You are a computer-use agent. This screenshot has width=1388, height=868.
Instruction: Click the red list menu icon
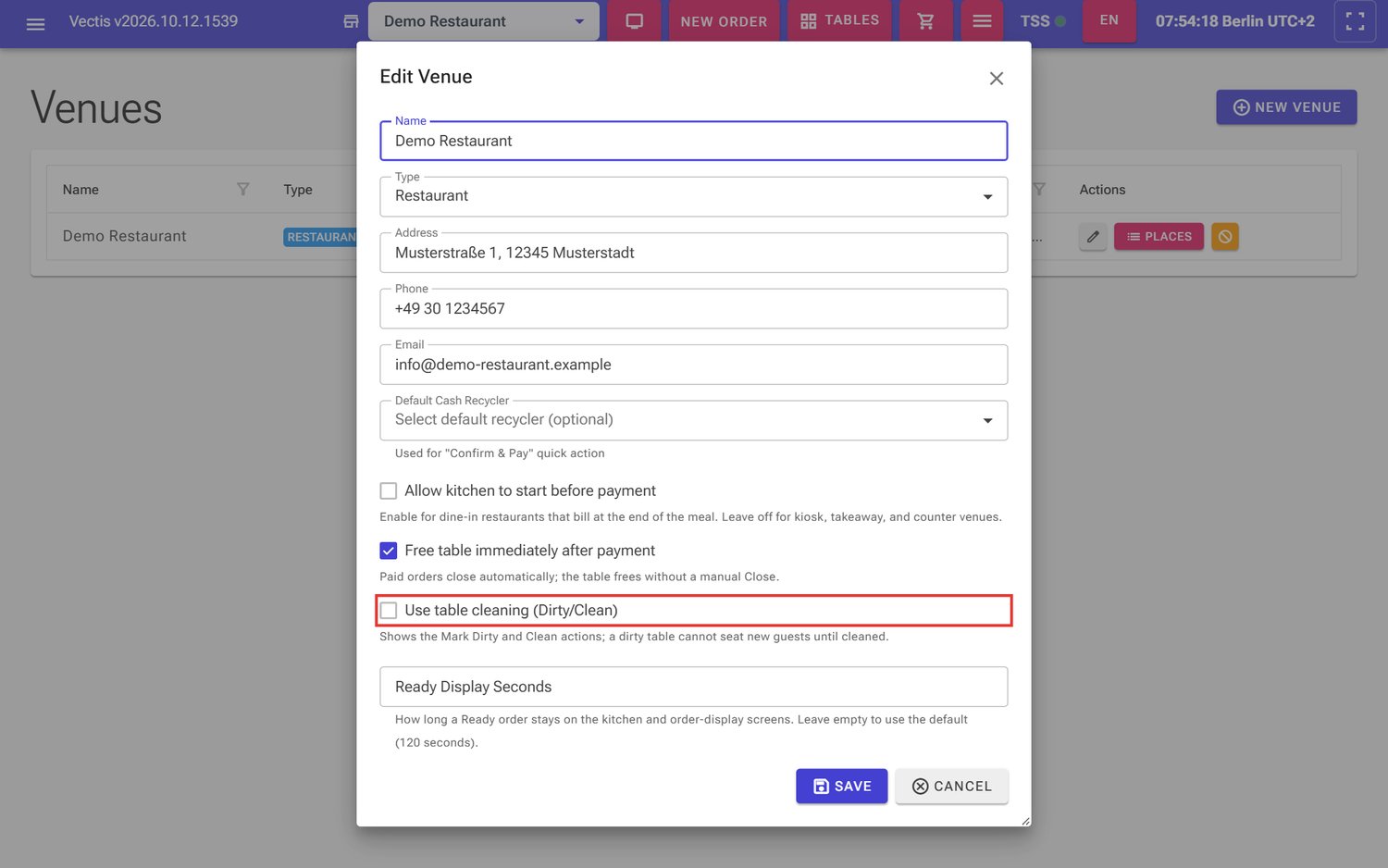coord(982,20)
